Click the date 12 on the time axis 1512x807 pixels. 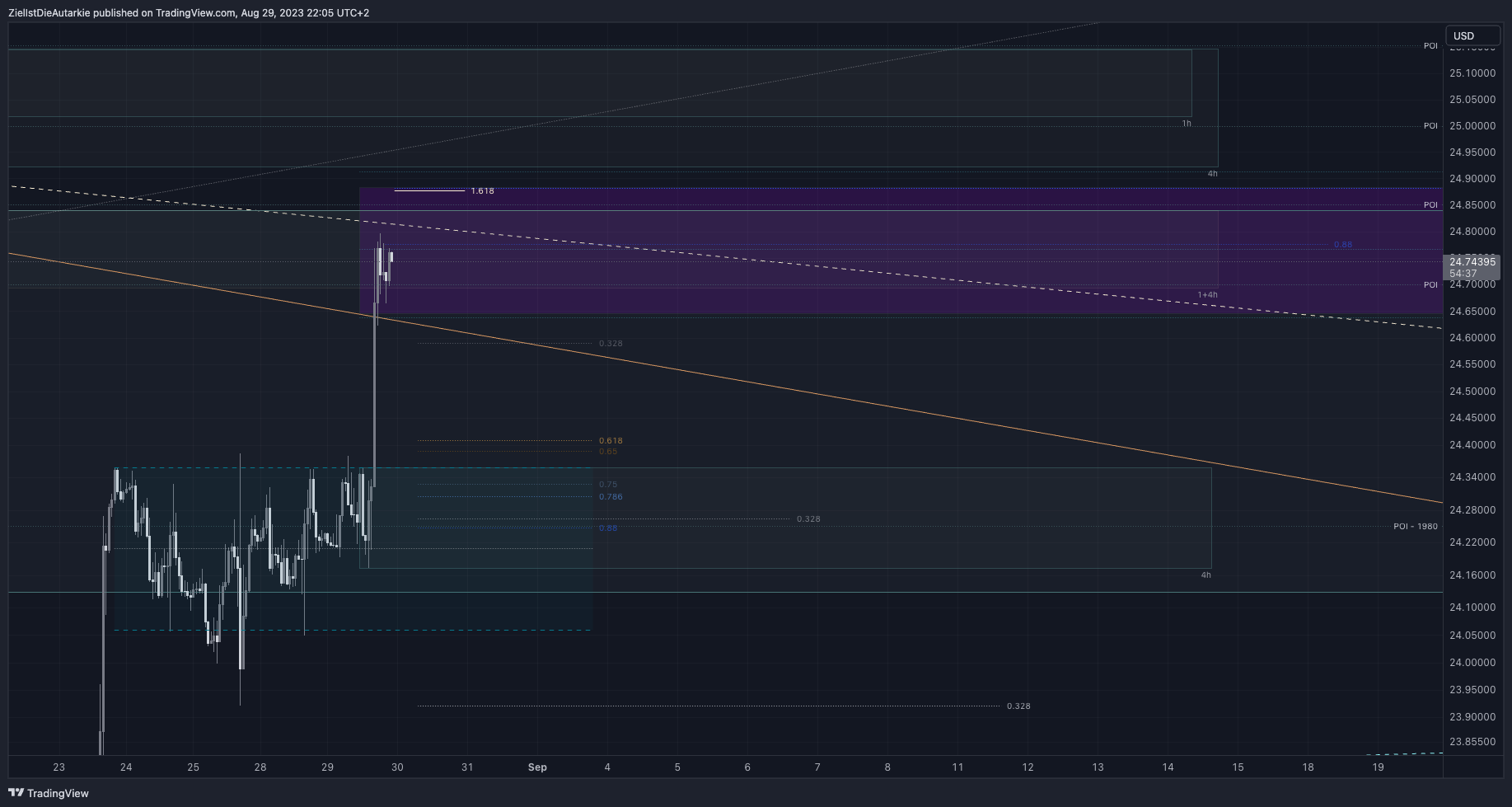point(1028,767)
